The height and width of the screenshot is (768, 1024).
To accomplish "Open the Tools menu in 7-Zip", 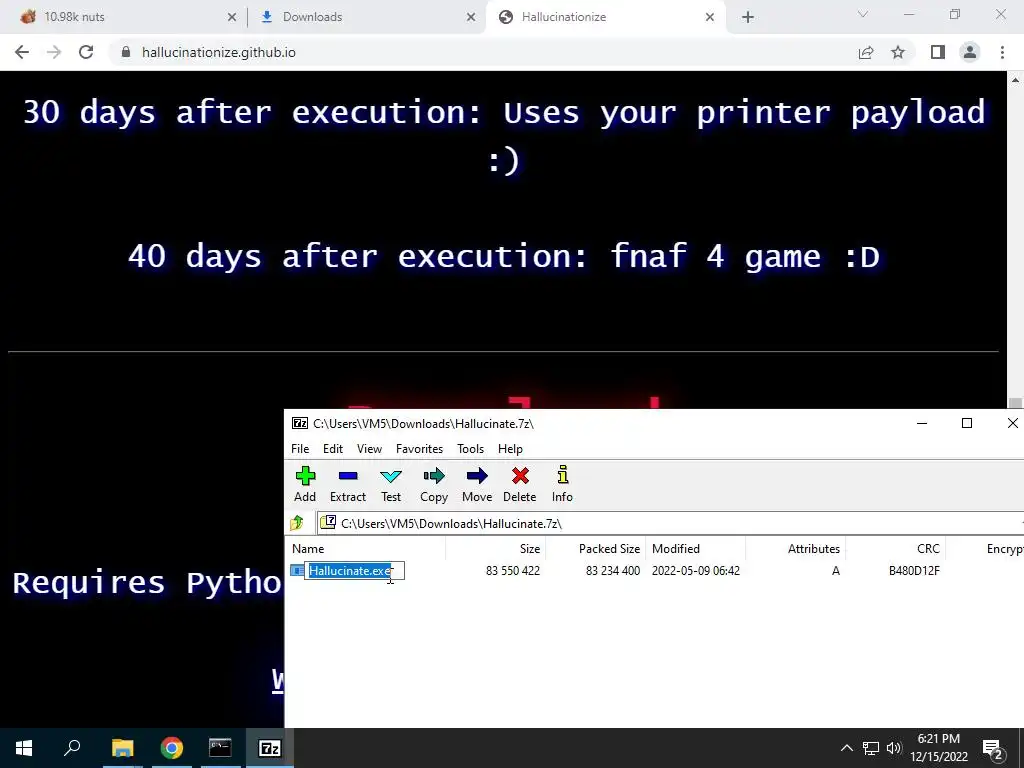I will tap(470, 449).
